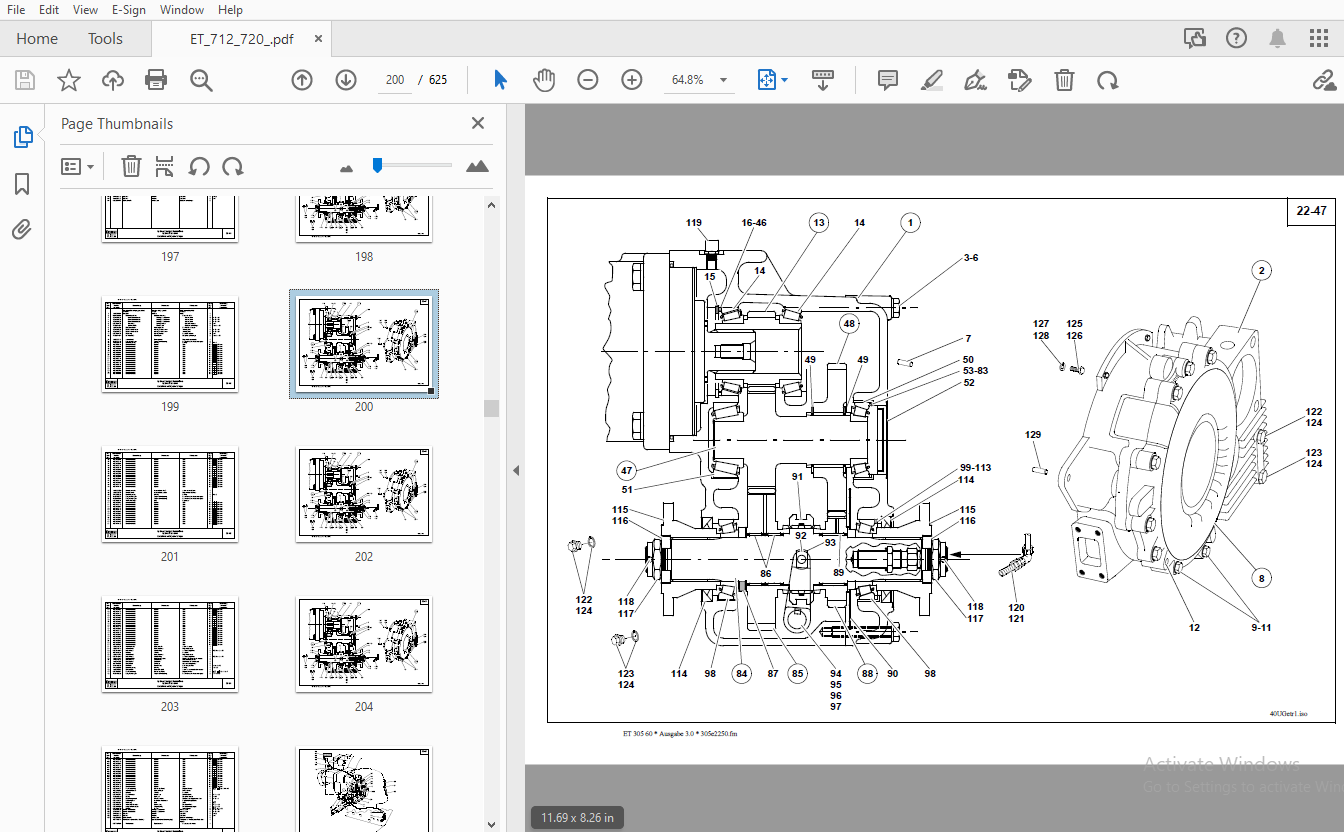Rotate thumbnail counterclockwise

pos(199,166)
